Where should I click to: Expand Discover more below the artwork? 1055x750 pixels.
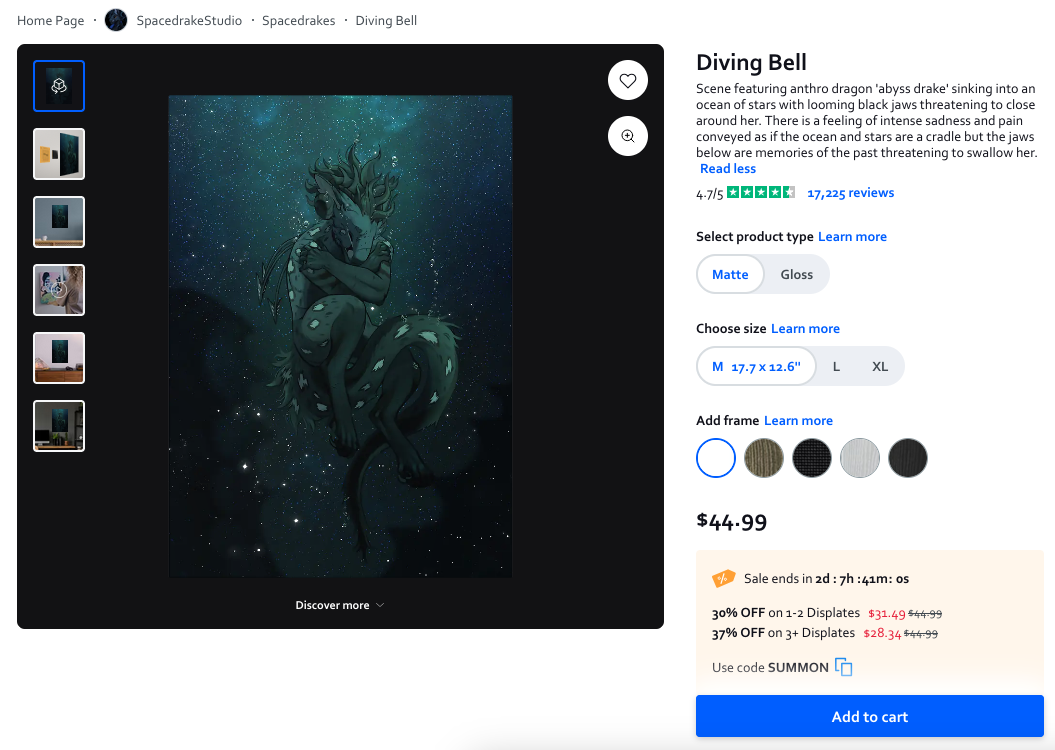[340, 605]
